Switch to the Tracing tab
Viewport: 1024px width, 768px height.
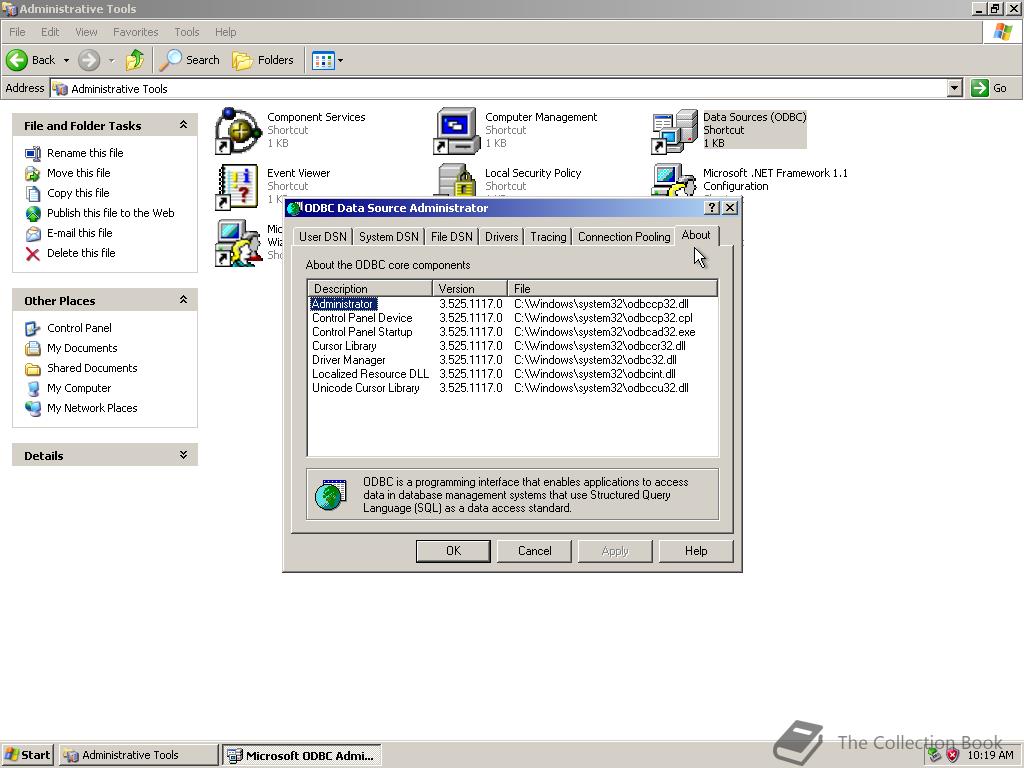pos(548,237)
